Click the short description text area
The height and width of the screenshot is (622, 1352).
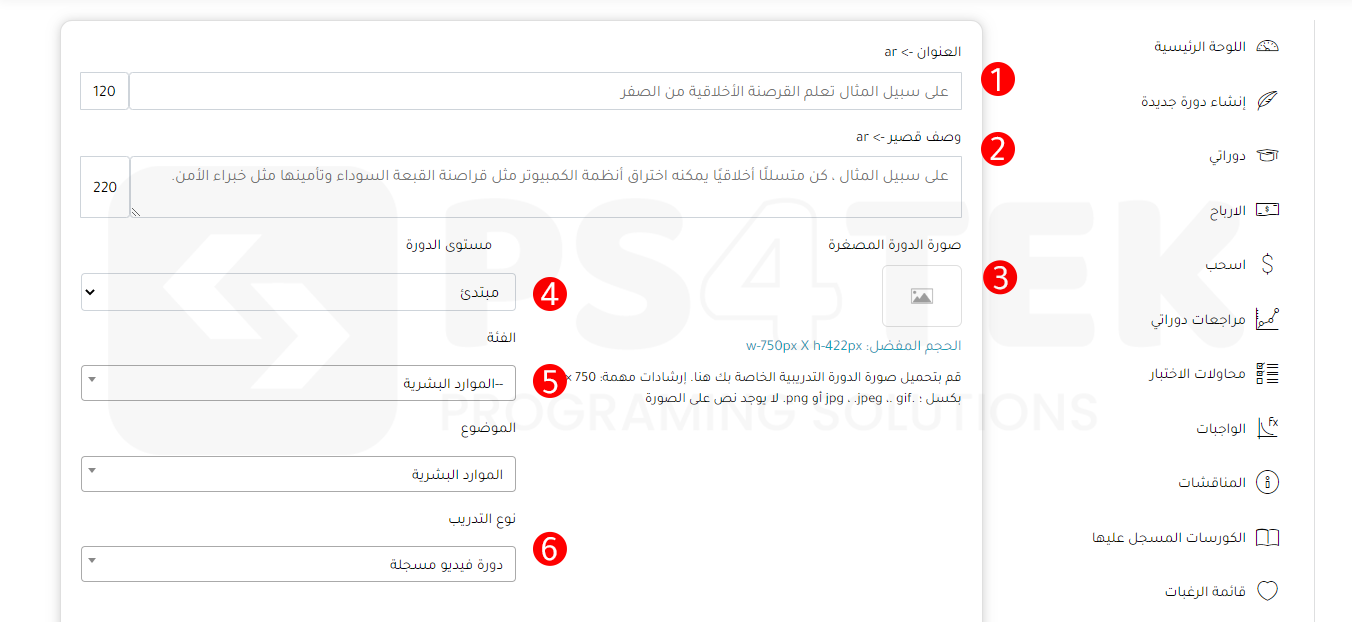click(545, 187)
